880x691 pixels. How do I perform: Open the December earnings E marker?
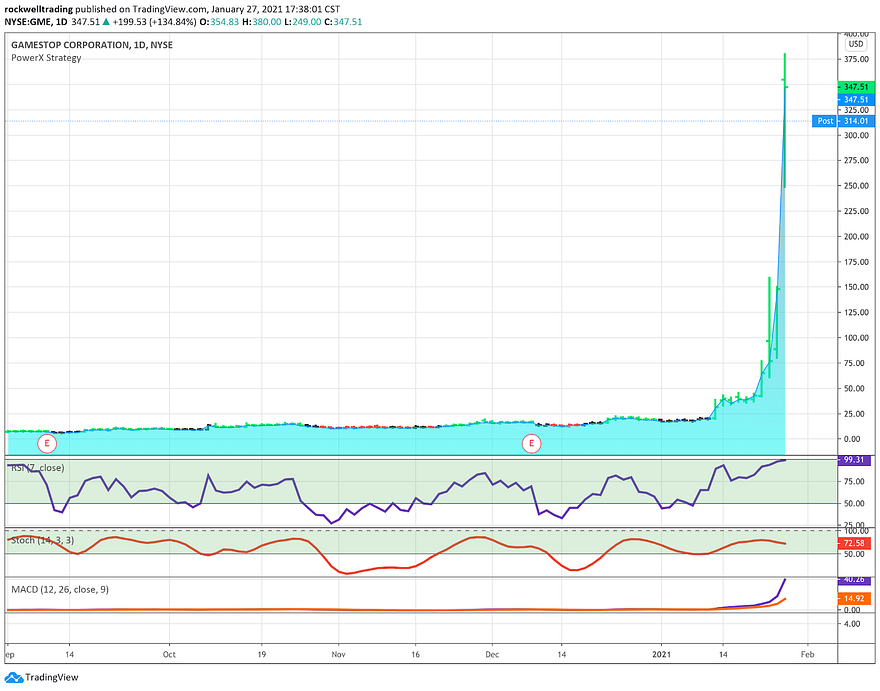point(531,444)
